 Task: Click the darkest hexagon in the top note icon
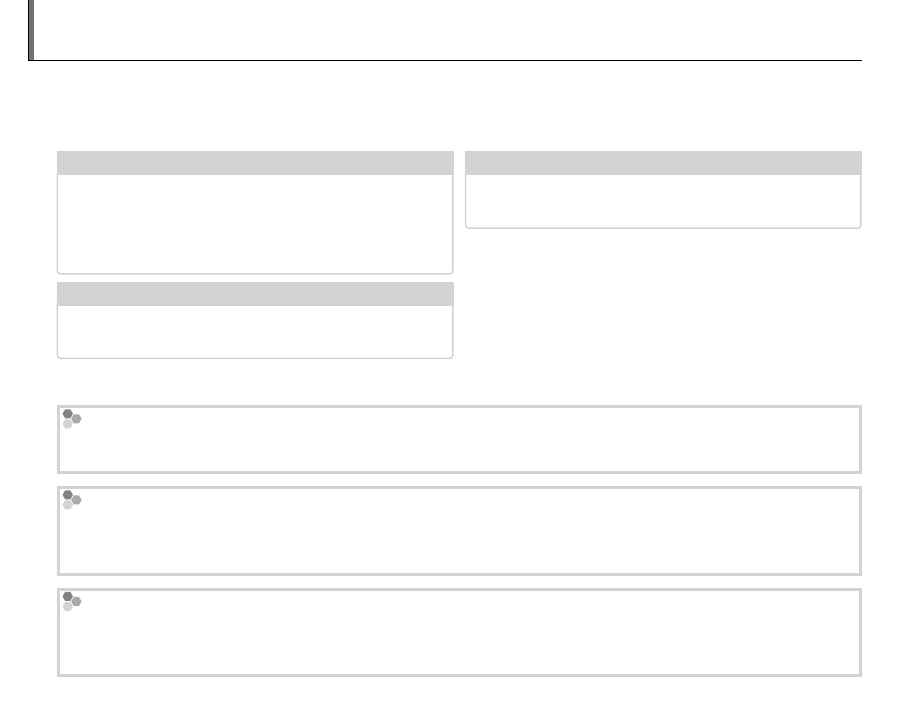tap(67, 413)
